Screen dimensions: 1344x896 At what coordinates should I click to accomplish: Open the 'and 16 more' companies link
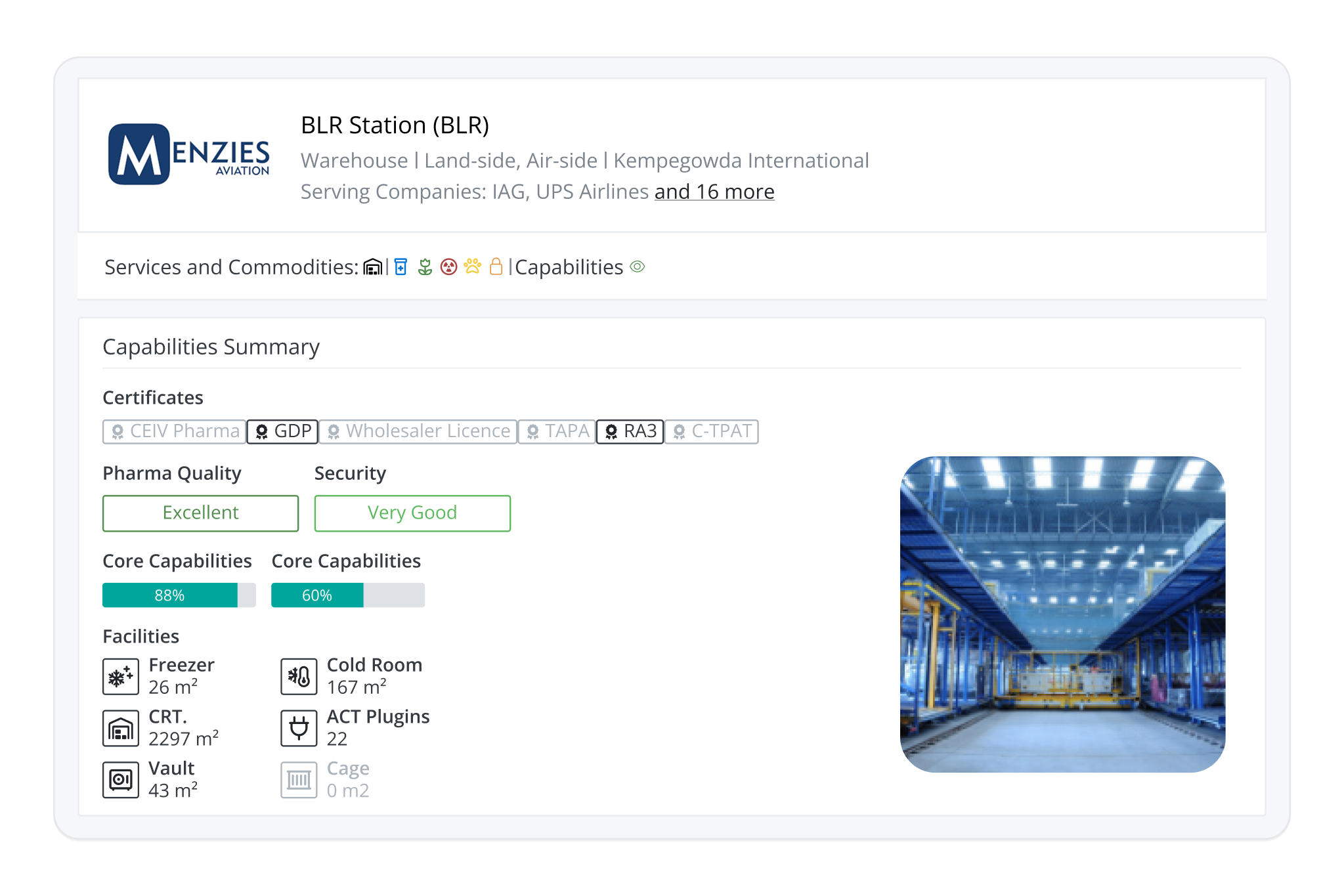pyautogui.click(x=714, y=192)
